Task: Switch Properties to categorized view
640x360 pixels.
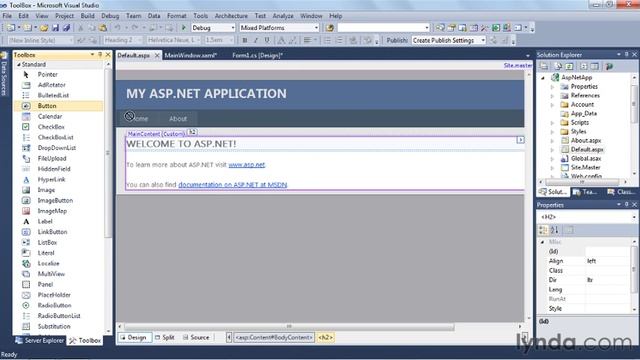Action: point(543,230)
